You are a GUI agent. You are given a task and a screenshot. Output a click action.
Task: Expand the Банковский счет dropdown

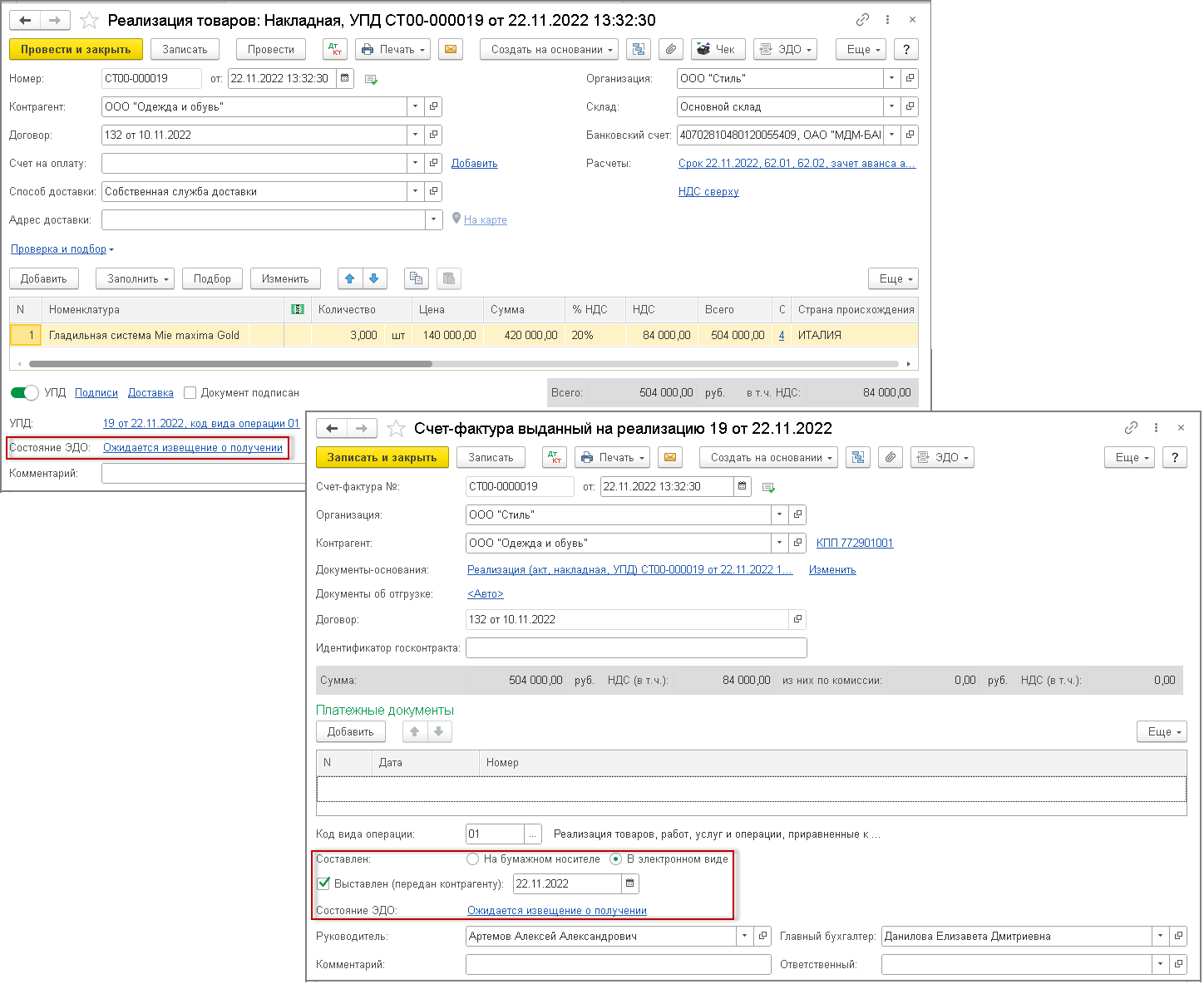coord(892,135)
